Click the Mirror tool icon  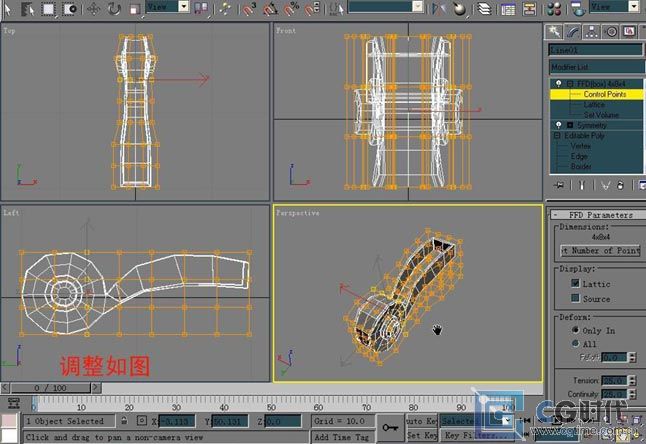(437, 9)
